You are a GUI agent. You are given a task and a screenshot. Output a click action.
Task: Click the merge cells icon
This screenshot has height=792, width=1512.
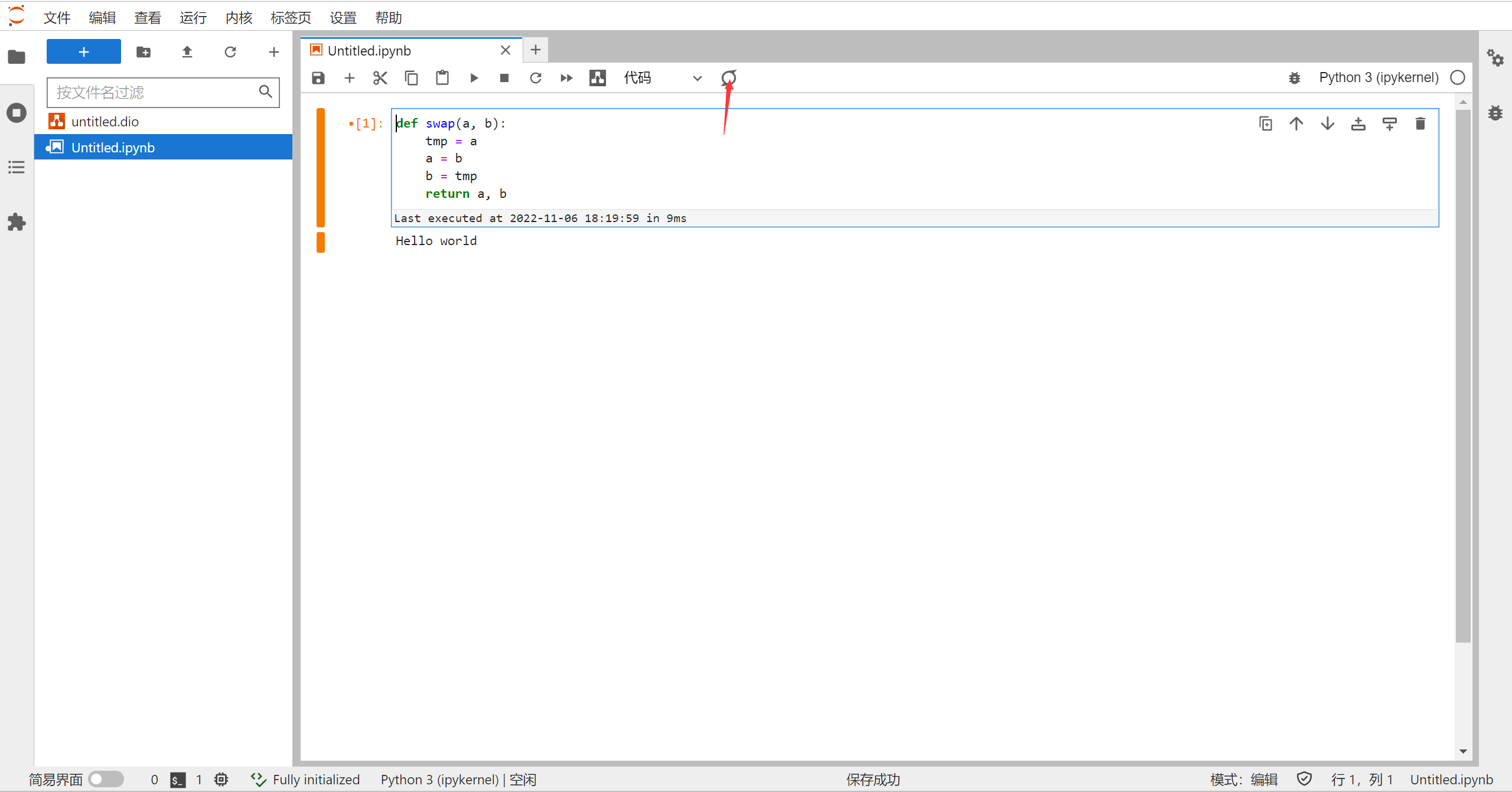729,77
